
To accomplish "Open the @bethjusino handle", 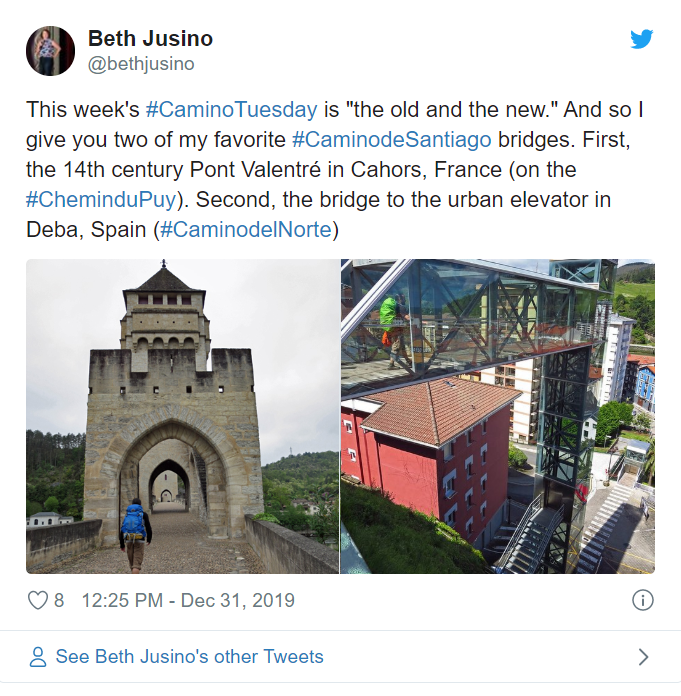I will pyautogui.click(x=141, y=64).
